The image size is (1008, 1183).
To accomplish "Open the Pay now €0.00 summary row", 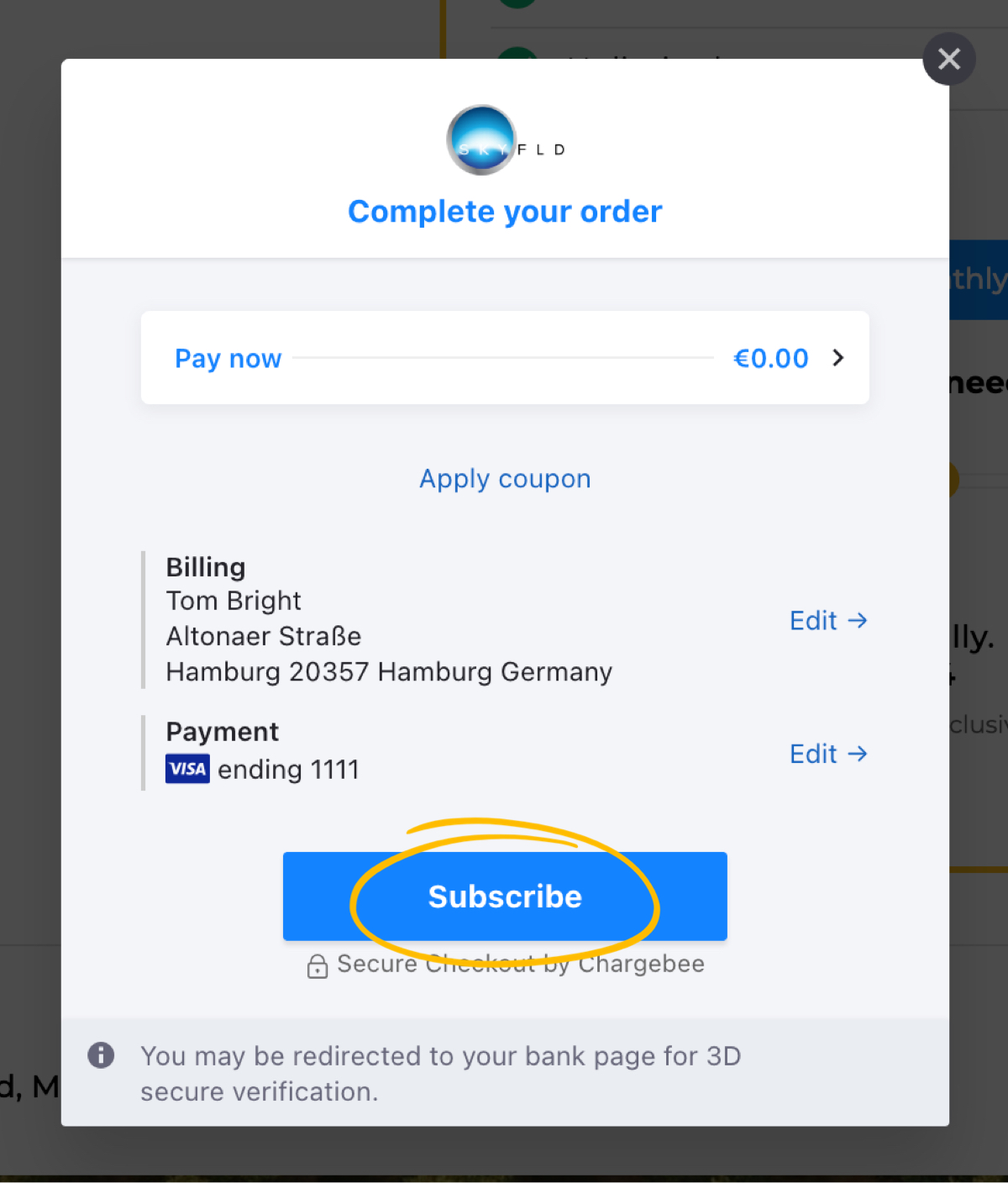I will point(505,358).
